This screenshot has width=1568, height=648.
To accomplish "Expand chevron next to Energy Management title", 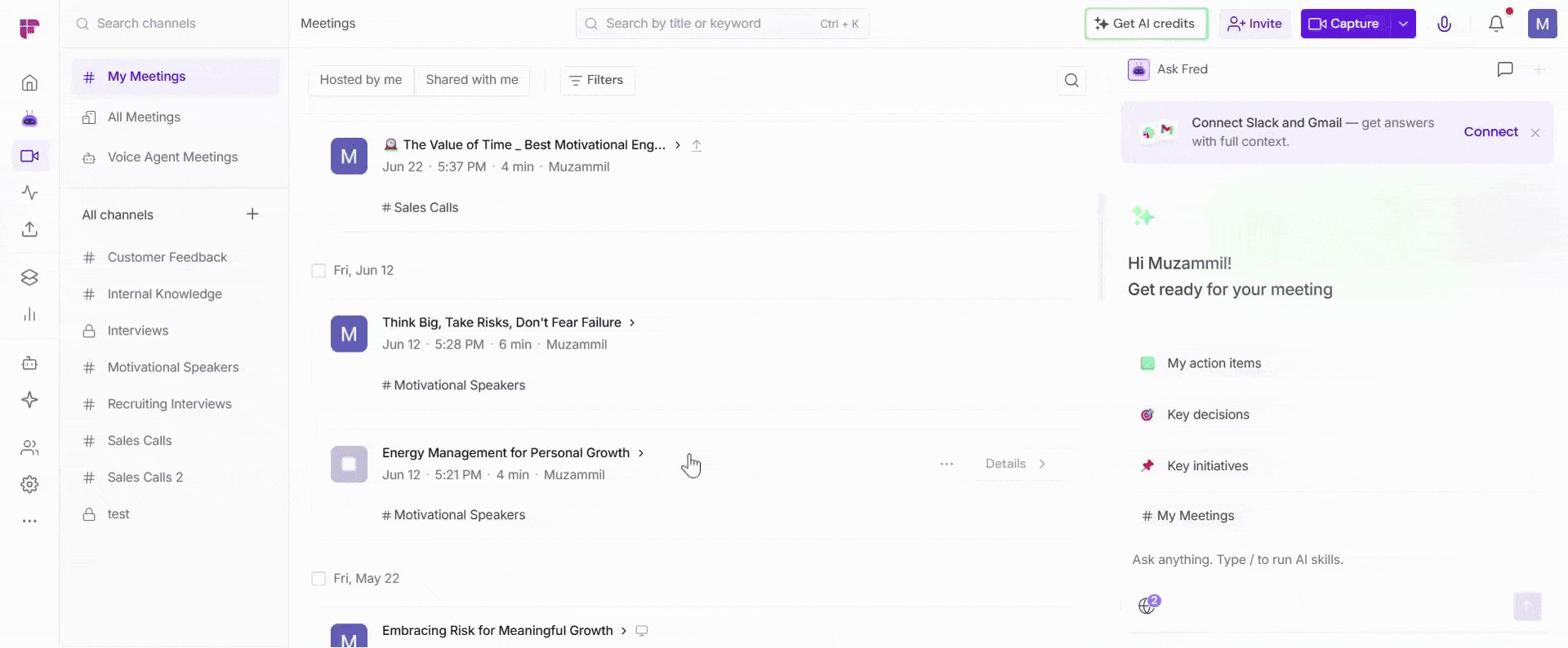I will [641, 453].
